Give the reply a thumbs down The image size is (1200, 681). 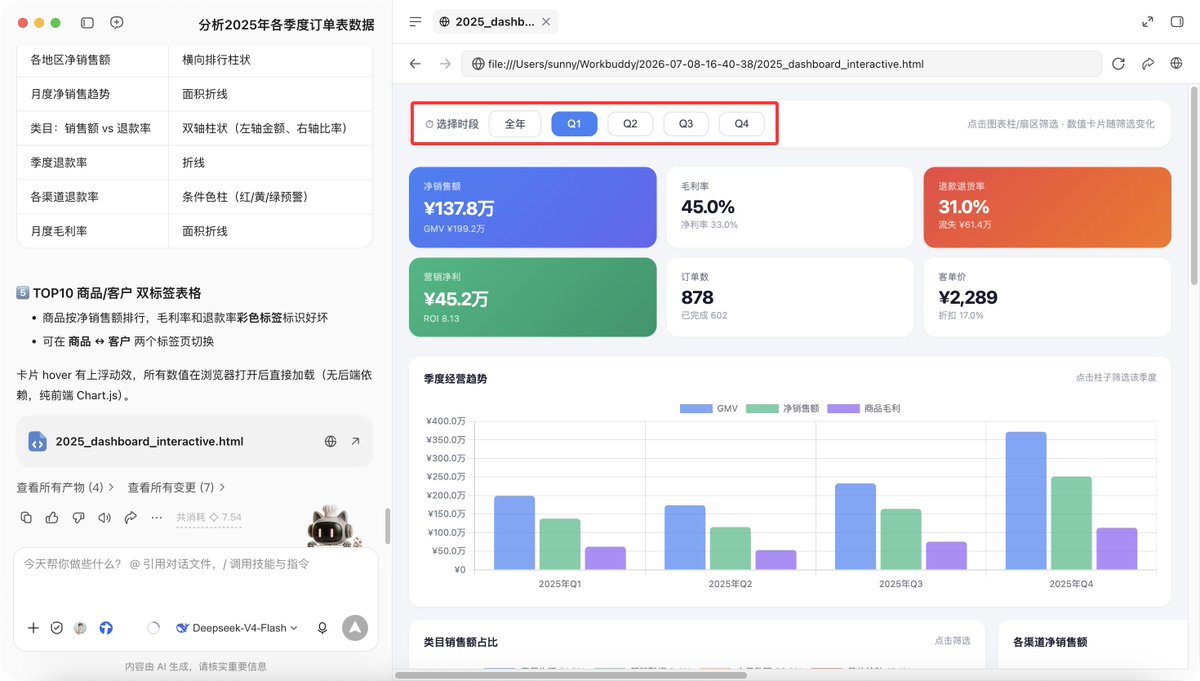pos(78,517)
